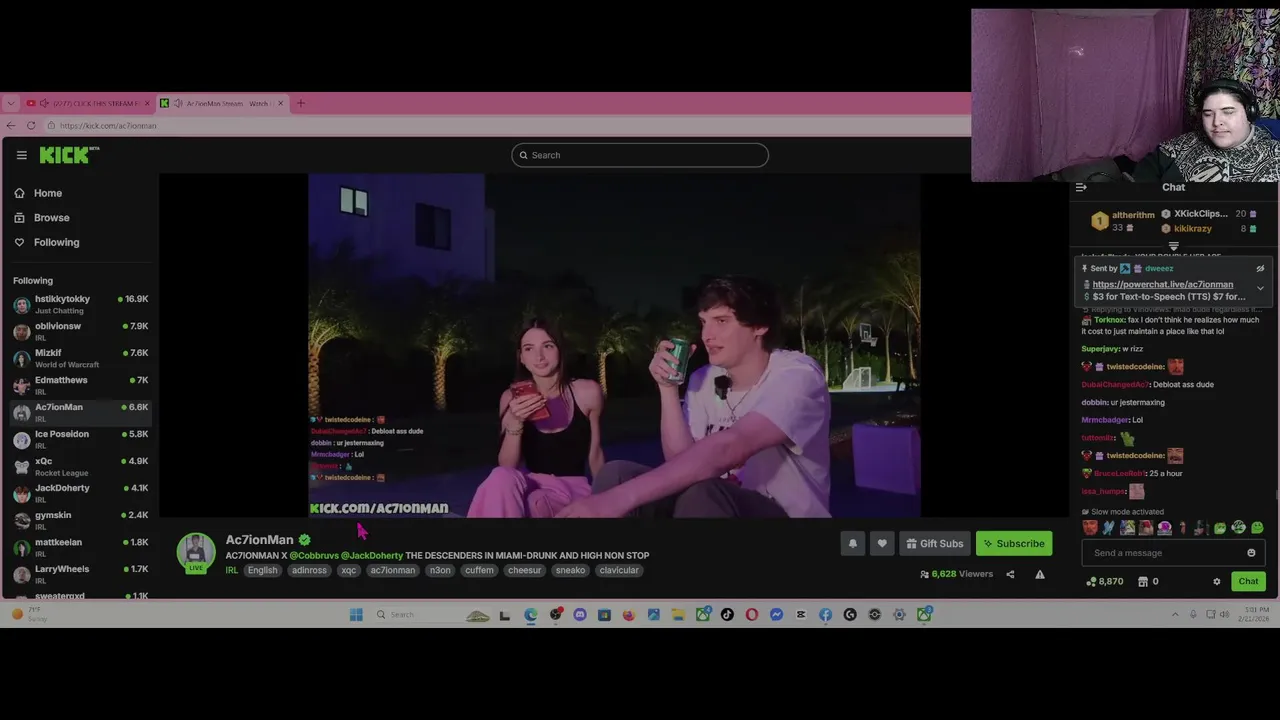Screen dimensions: 1280x720
Task: Switch to the YouTube CLICK THIS STREAM tab
Action: (88, 103)
